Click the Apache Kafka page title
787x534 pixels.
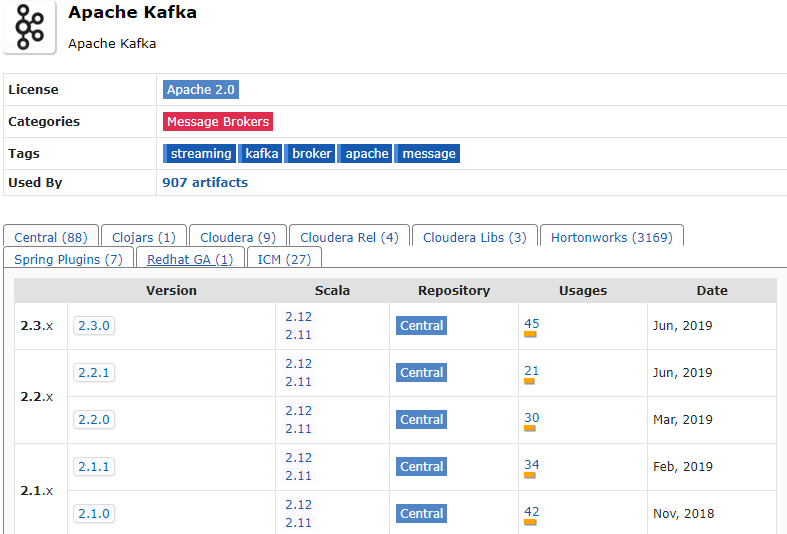point(133,12)
